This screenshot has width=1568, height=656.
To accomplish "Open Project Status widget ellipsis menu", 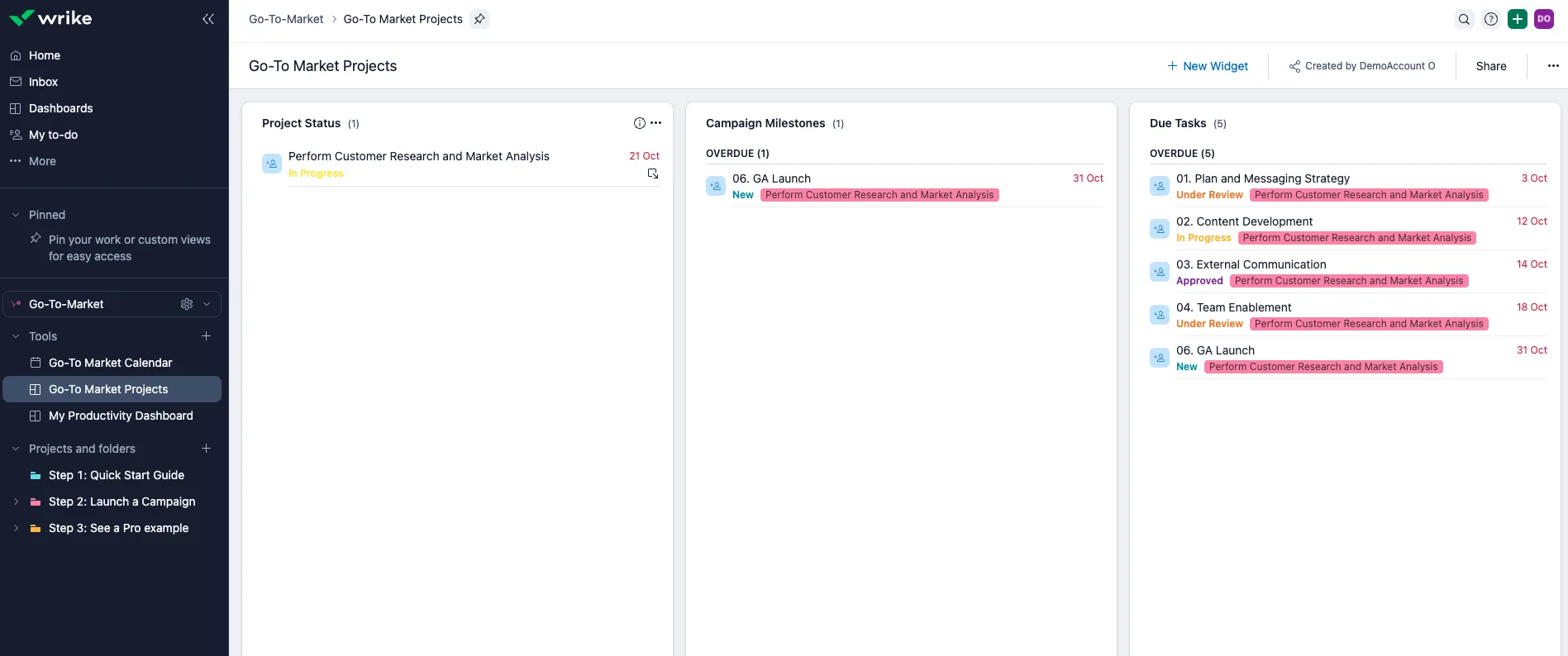I will point(656,123).
